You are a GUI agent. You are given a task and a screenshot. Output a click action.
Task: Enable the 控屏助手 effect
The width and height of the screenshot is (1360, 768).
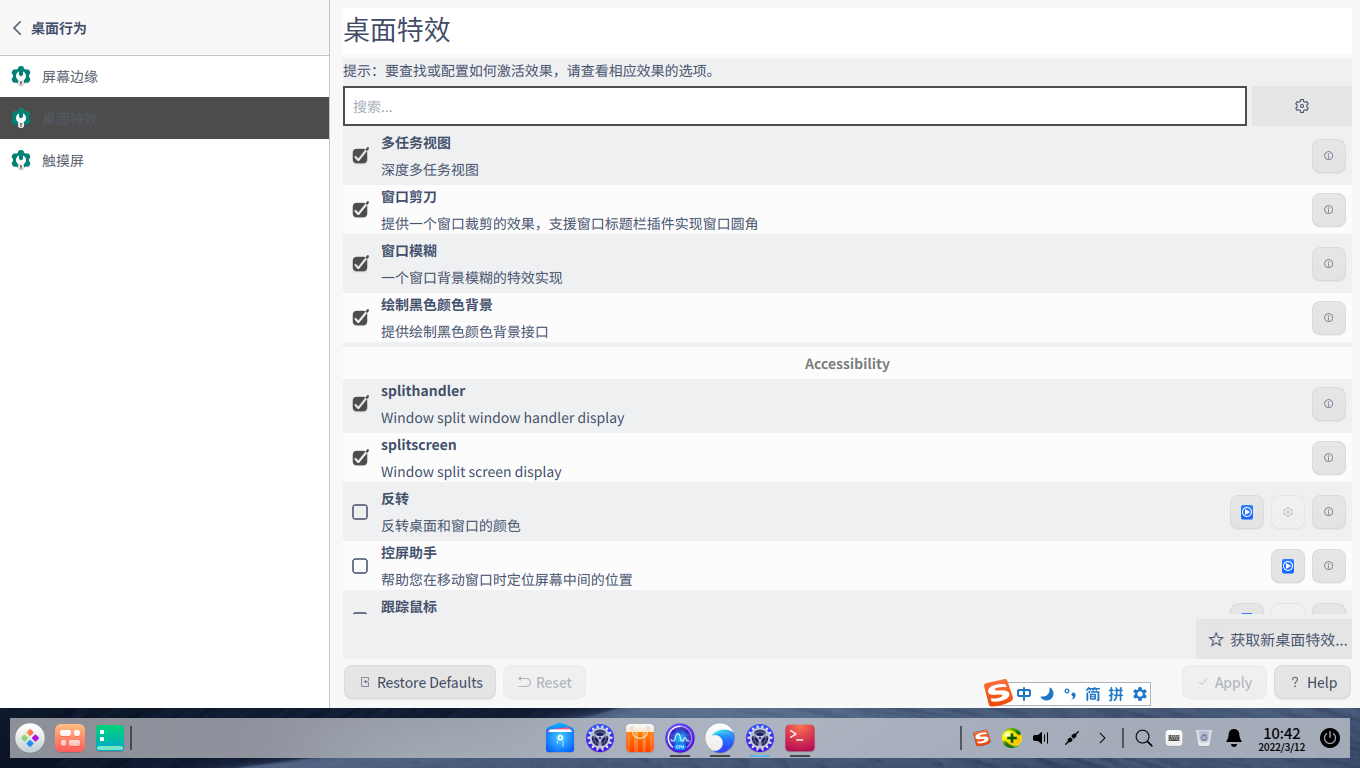(x=360, y=566)
